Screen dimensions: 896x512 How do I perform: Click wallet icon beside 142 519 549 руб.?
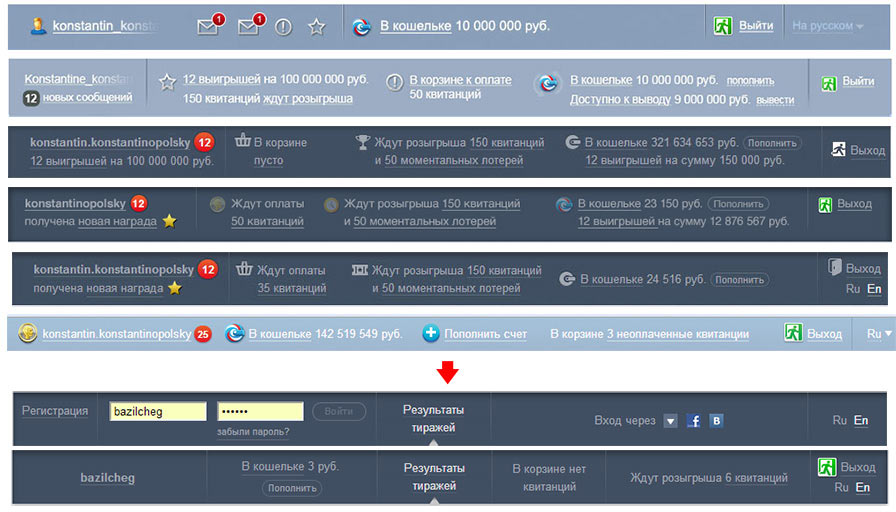[234, 333]
